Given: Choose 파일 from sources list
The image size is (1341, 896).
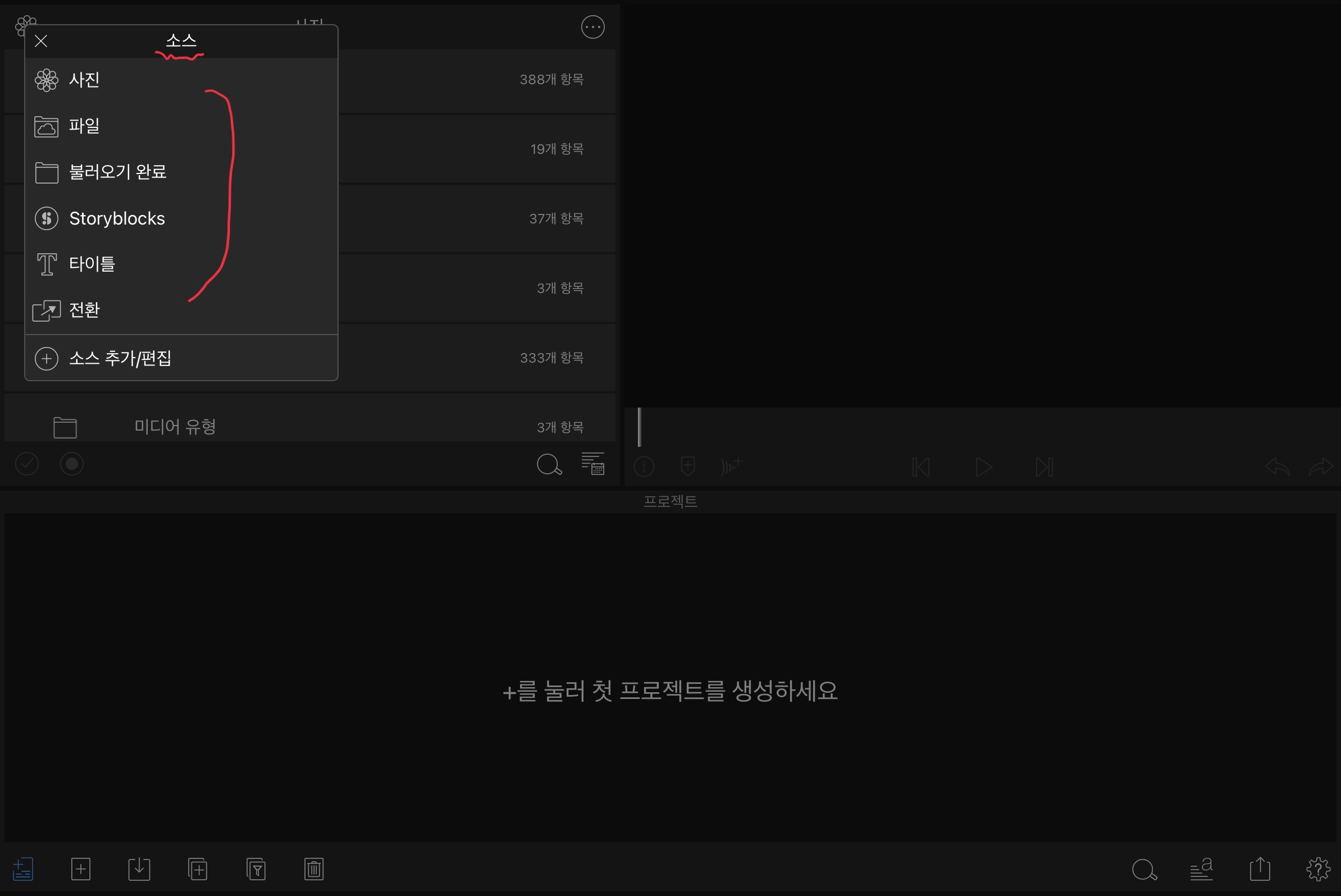Looking at the screenshot, I should [84, 126].
